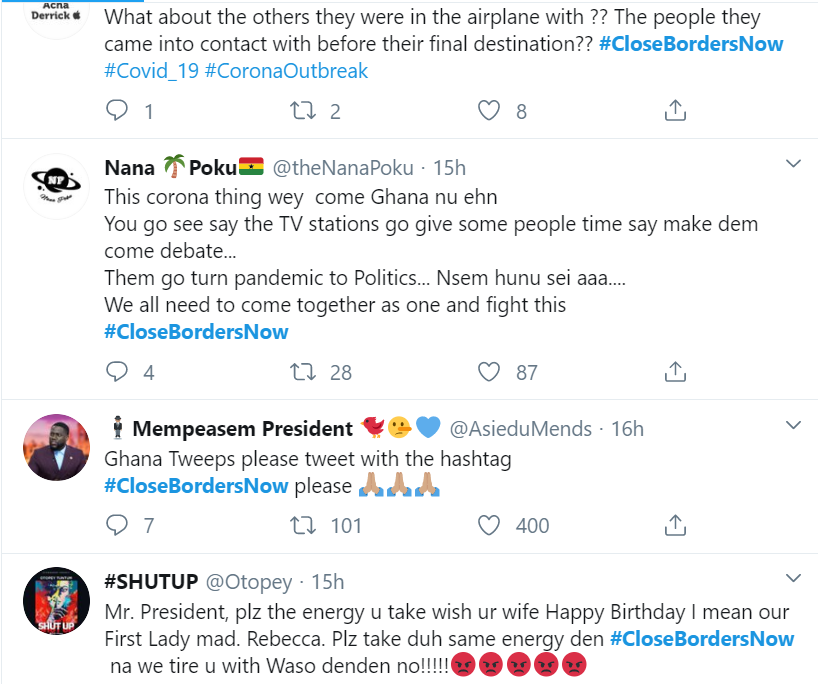Retweet the top tweet with 2 retweets
The image size is (818, 684).
click(x=302, y=111)
